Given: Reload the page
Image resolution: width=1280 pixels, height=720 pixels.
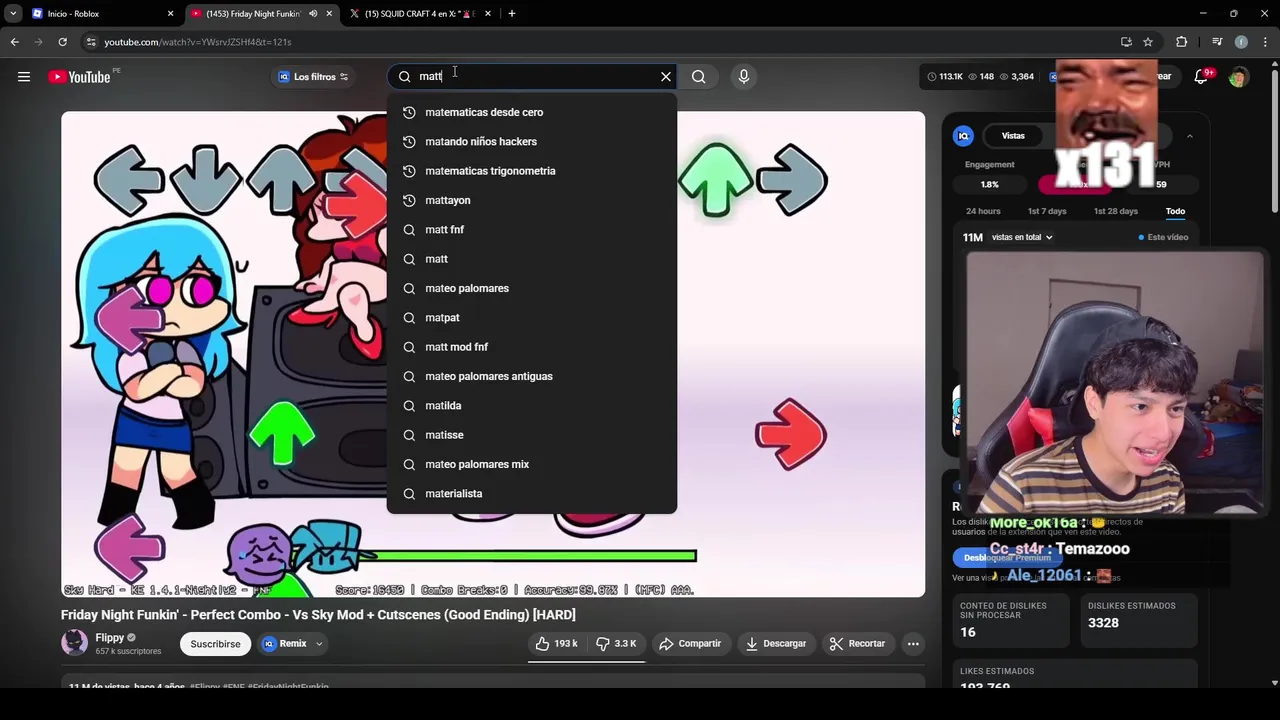Looking at the screenshot, I should click(62, 42).
